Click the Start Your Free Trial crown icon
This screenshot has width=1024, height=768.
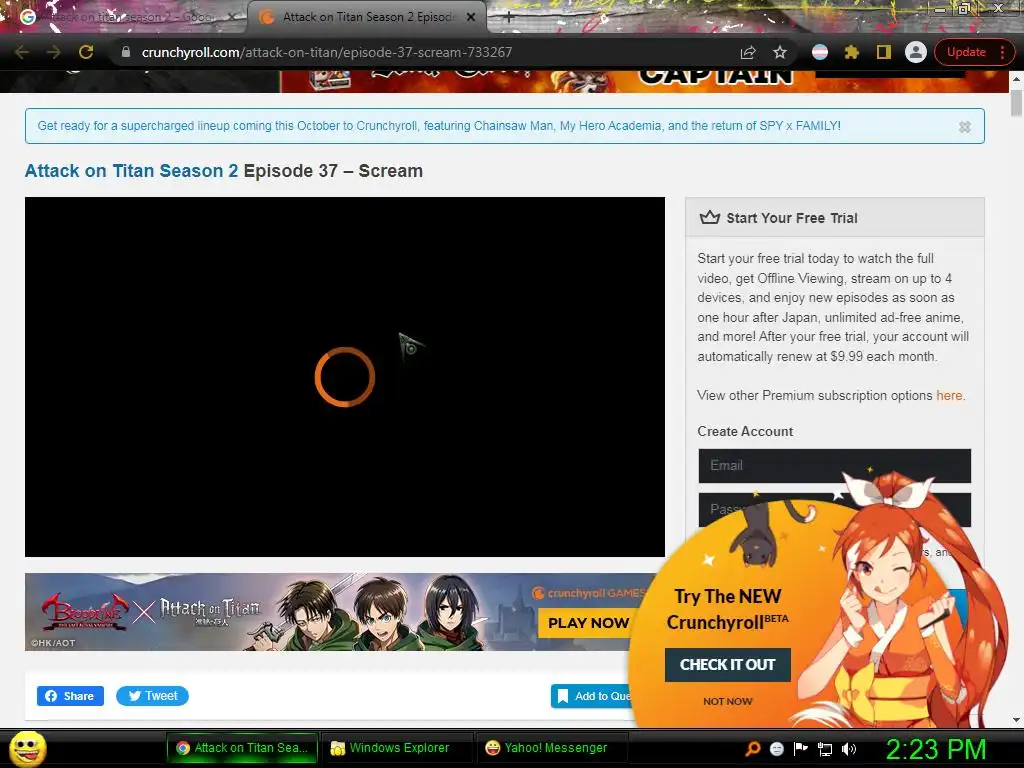[710, 217]
